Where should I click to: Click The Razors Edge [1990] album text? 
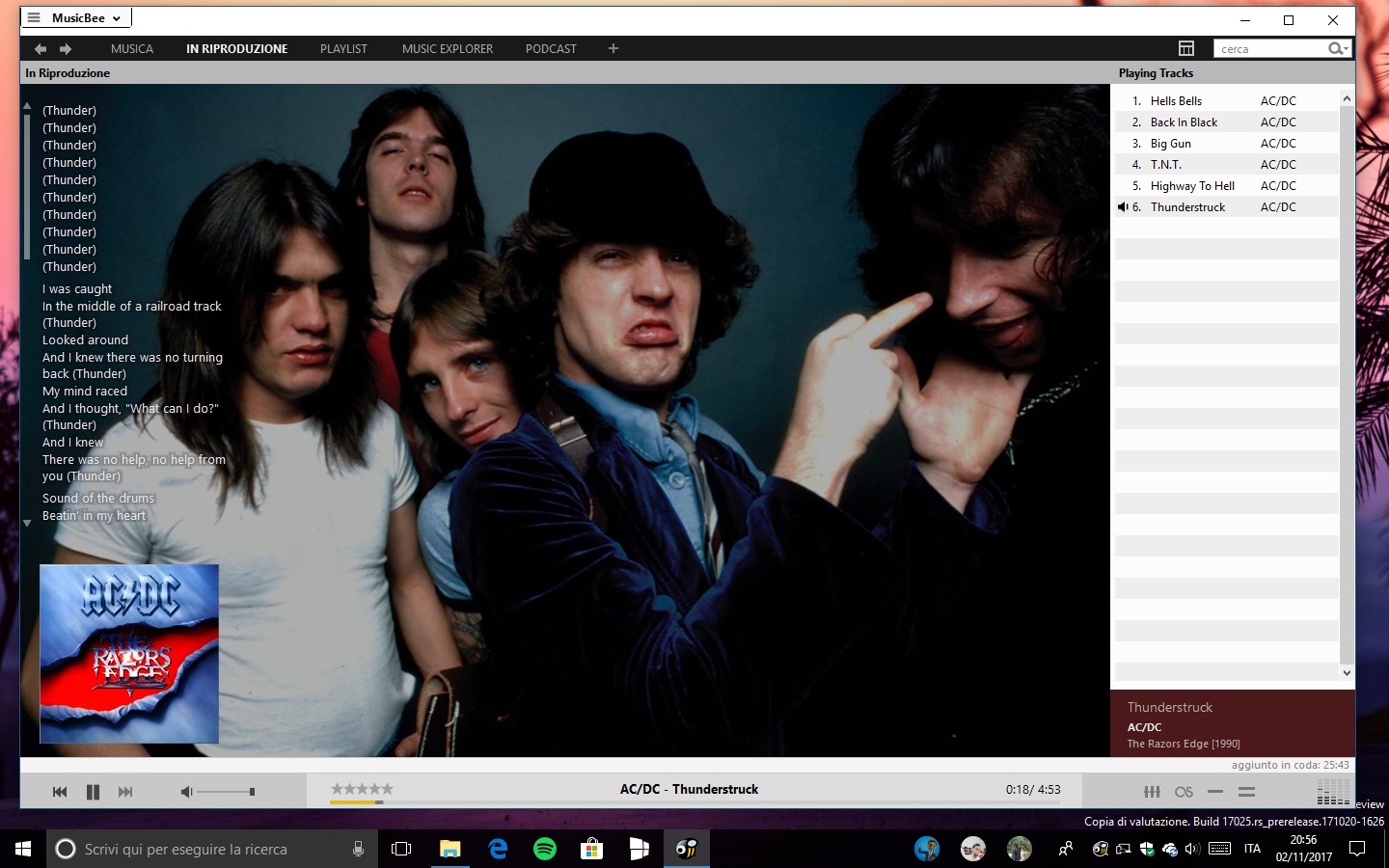pyautogui.click(x=1184, y=744)
